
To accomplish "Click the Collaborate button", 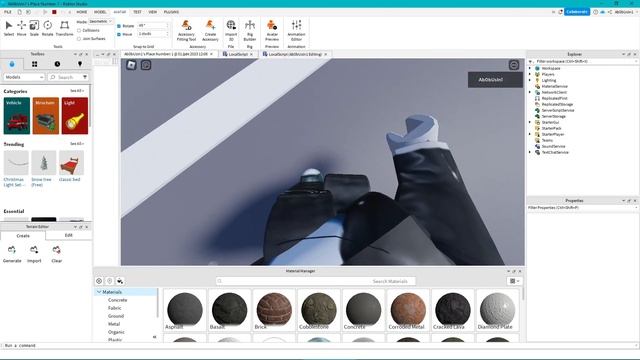I will tap(577, 12).
